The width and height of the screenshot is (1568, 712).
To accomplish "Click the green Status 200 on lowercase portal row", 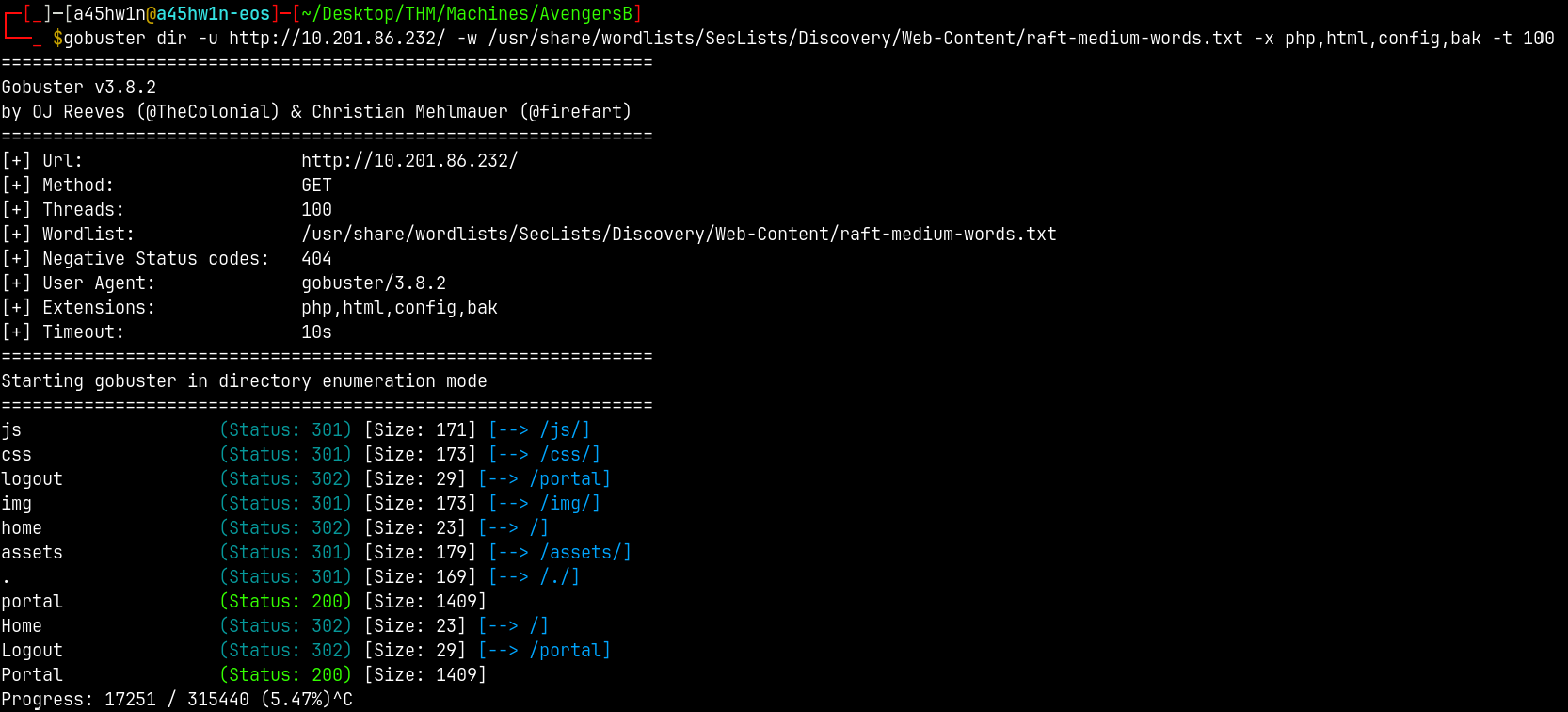I will pyautogui.click(x=285, y=602).
